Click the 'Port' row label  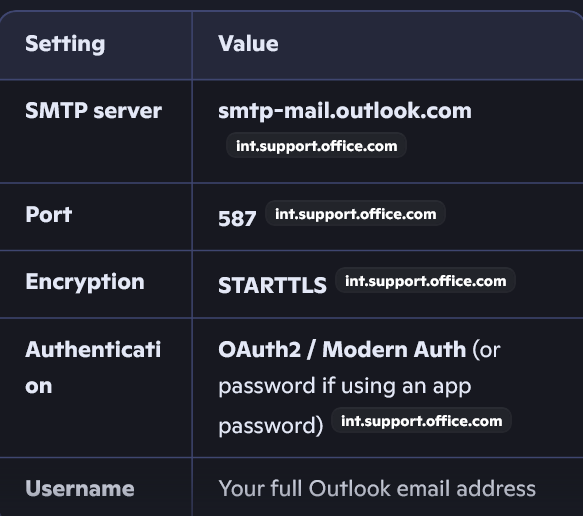point(49,215)
